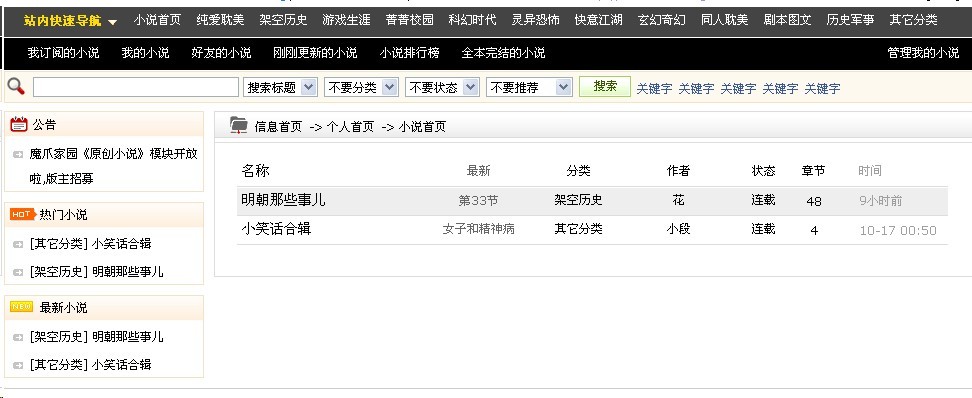
Task: Open the 站内快速导航 dropdown arrow
Action: pyautogui.click(x=112, y=22)
